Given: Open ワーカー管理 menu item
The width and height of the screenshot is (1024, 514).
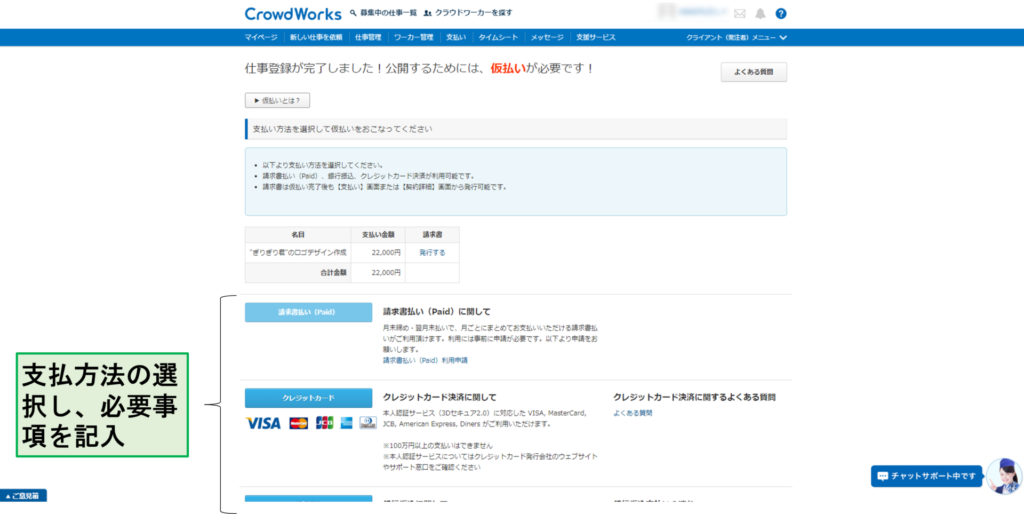Looking at the screenshot, I should click(x=413, y=37).
